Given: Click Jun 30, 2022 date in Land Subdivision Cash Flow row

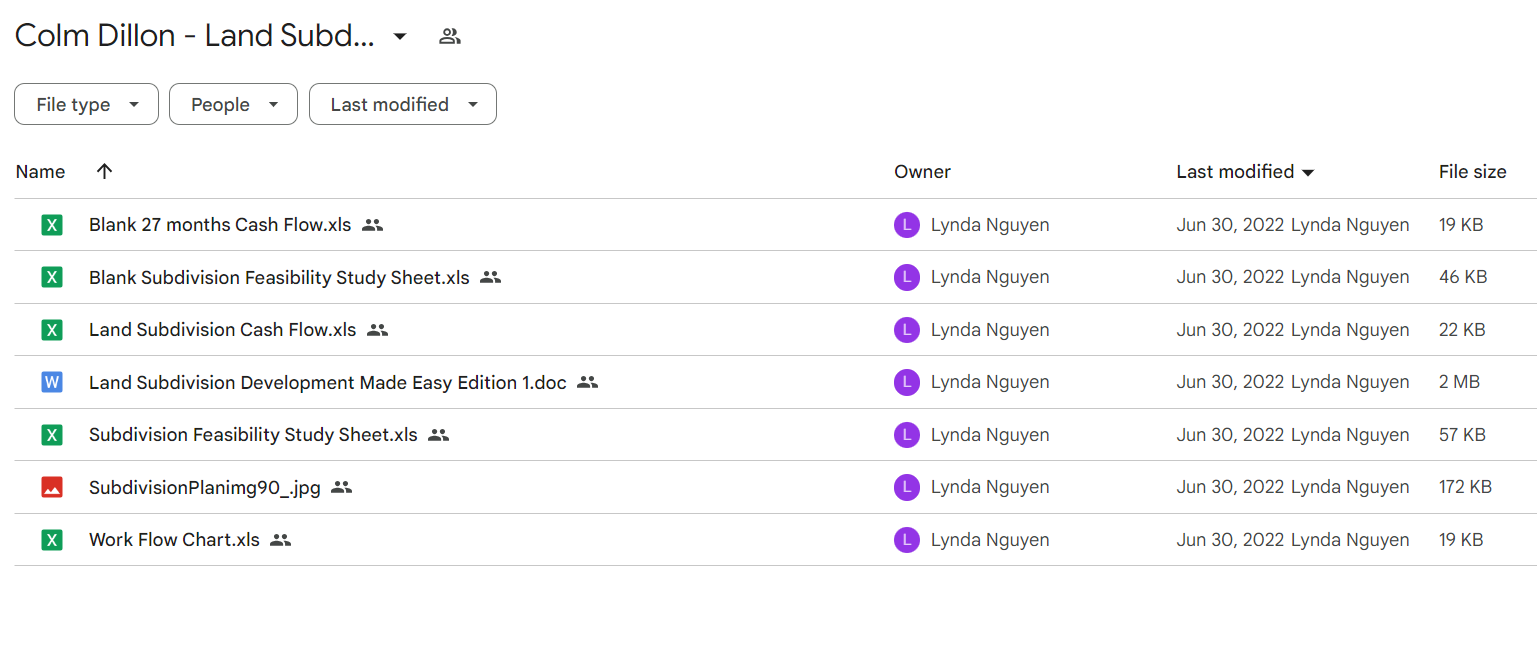Looking at the screenshot, I should 1230,329.
